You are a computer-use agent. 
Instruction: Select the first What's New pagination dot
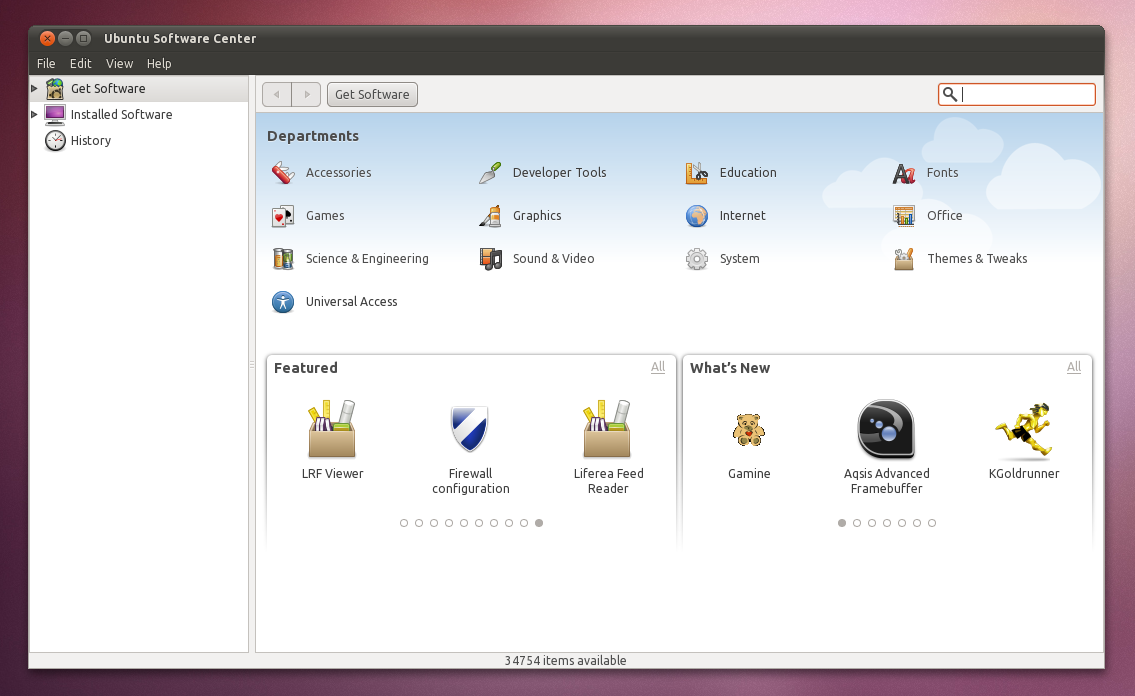[x=842, y=523]
